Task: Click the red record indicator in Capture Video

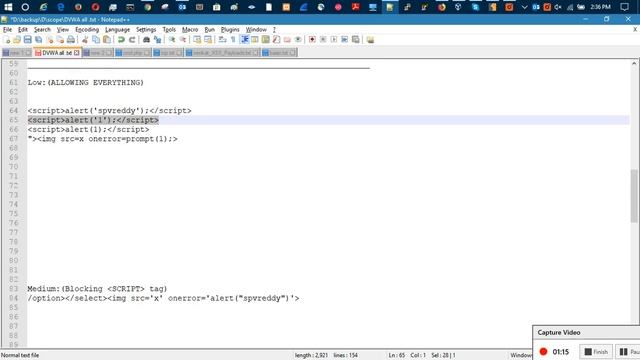Action: click(543, 351)
